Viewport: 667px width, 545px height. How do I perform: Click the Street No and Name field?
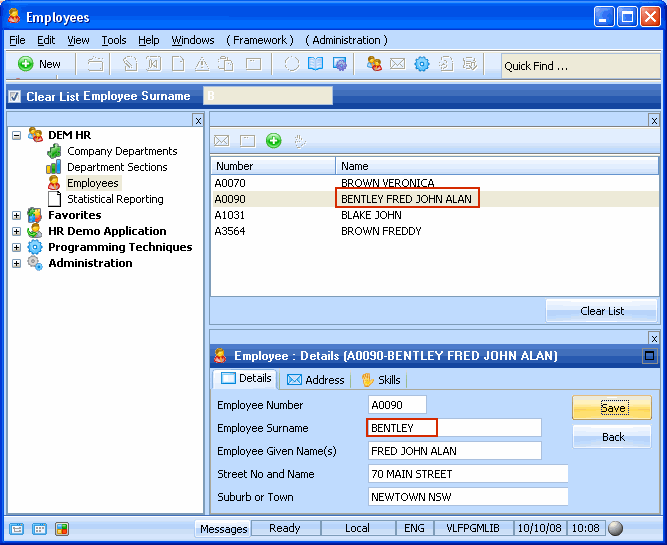(x=468, y=474)
